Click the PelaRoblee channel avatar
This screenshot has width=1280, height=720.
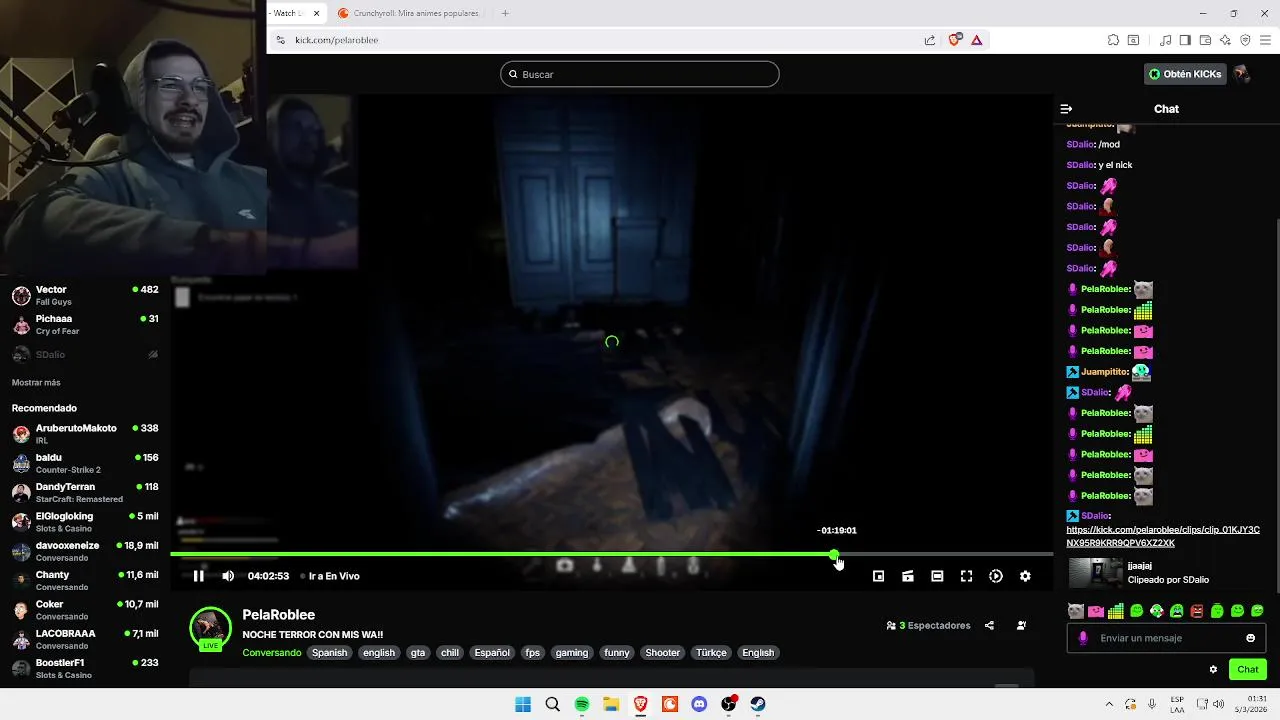point(210,628)
